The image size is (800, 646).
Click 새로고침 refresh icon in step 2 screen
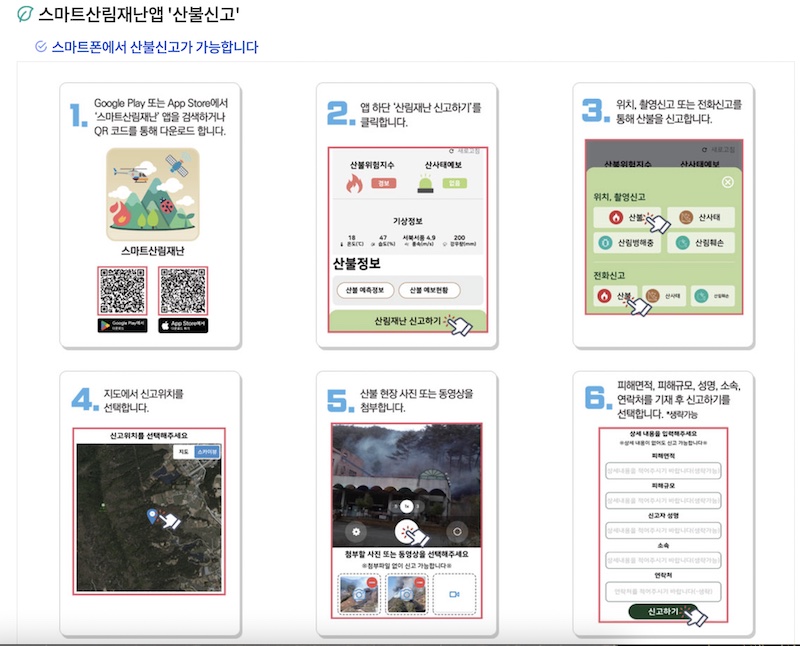tap(451, 151)
